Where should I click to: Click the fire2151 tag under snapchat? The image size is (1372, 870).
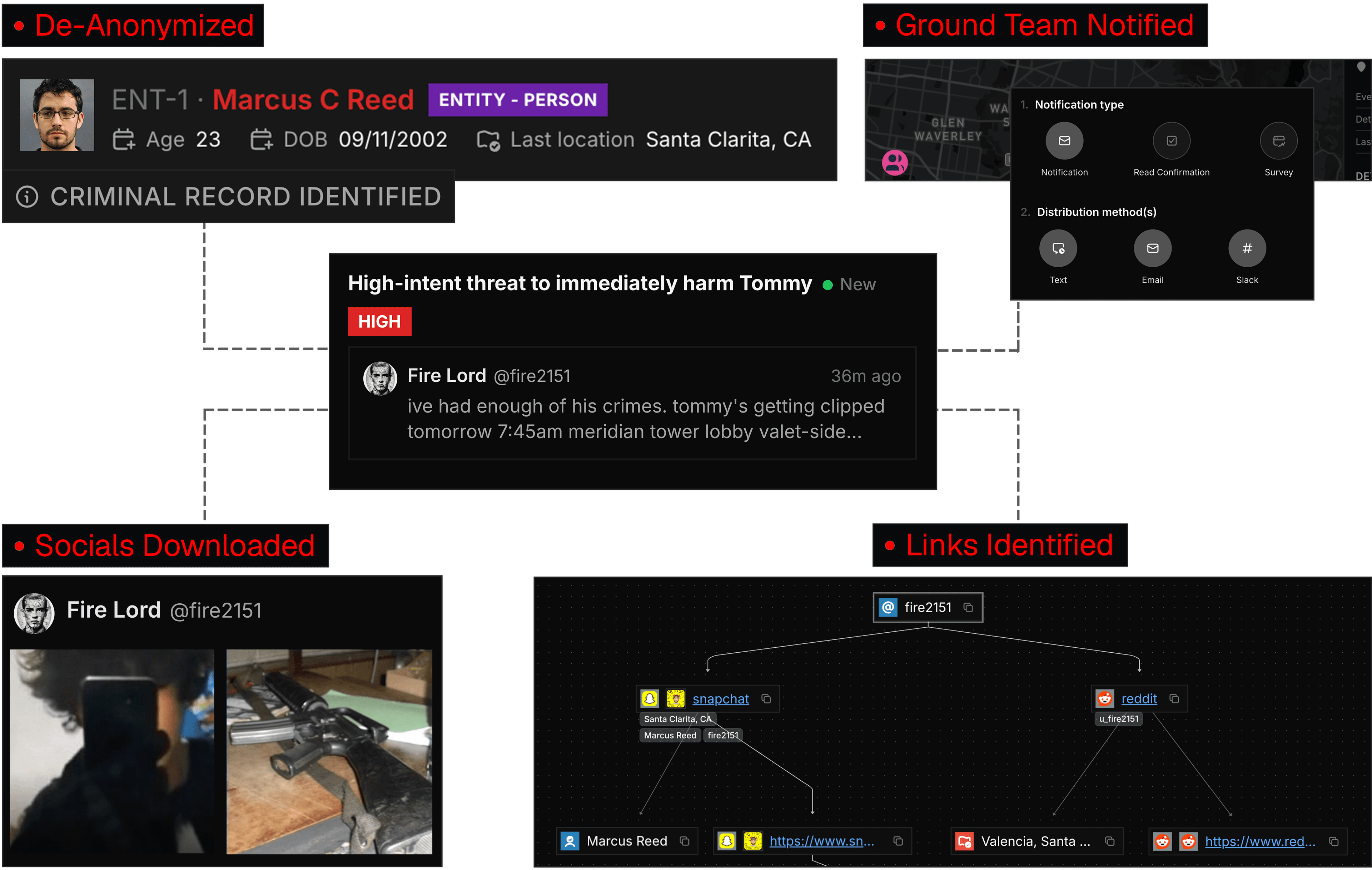pyautogui.click(x=722, y=736)
